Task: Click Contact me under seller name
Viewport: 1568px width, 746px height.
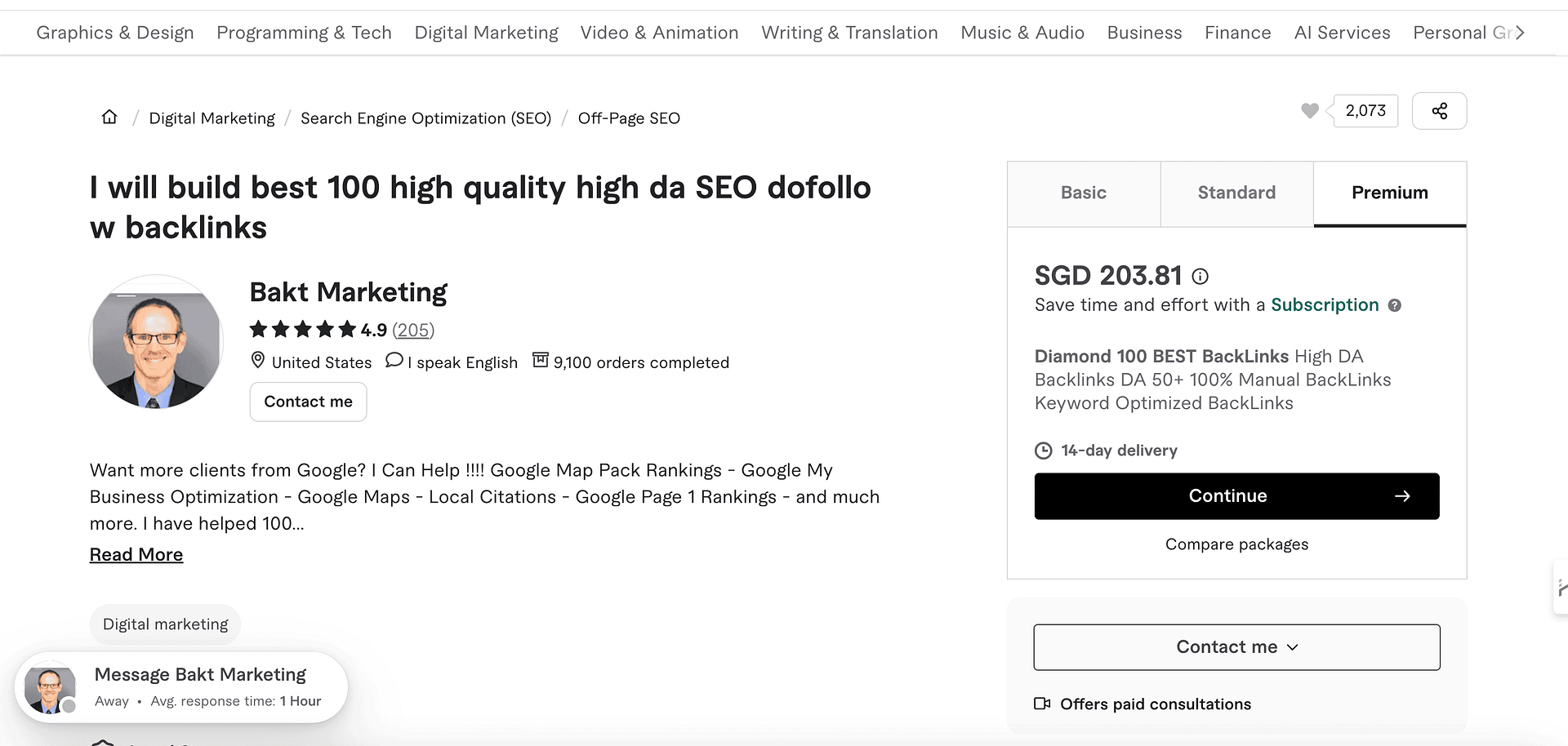Action: (x=308, y=402)
